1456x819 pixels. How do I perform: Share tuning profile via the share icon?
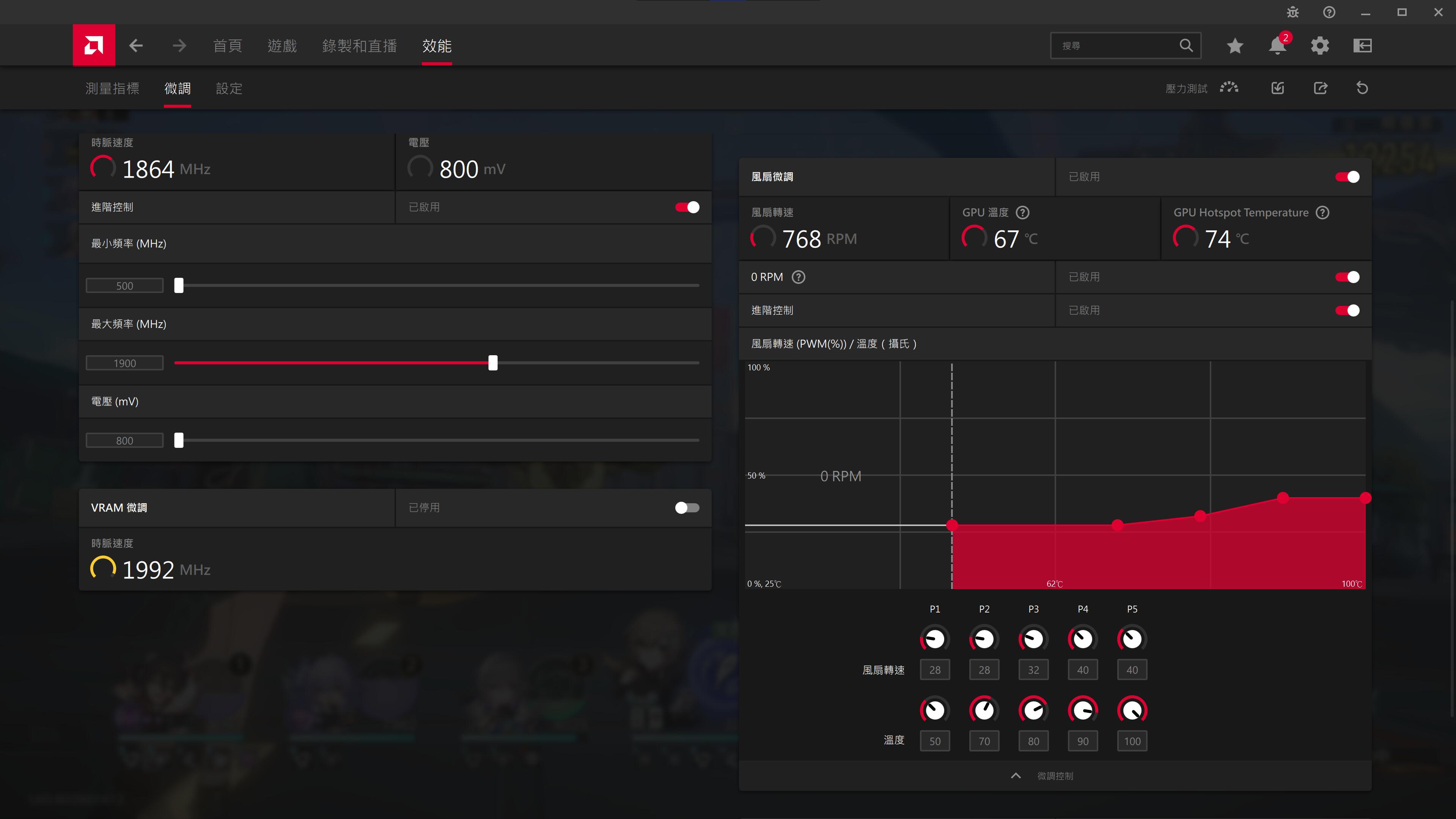pos(1320,88)
